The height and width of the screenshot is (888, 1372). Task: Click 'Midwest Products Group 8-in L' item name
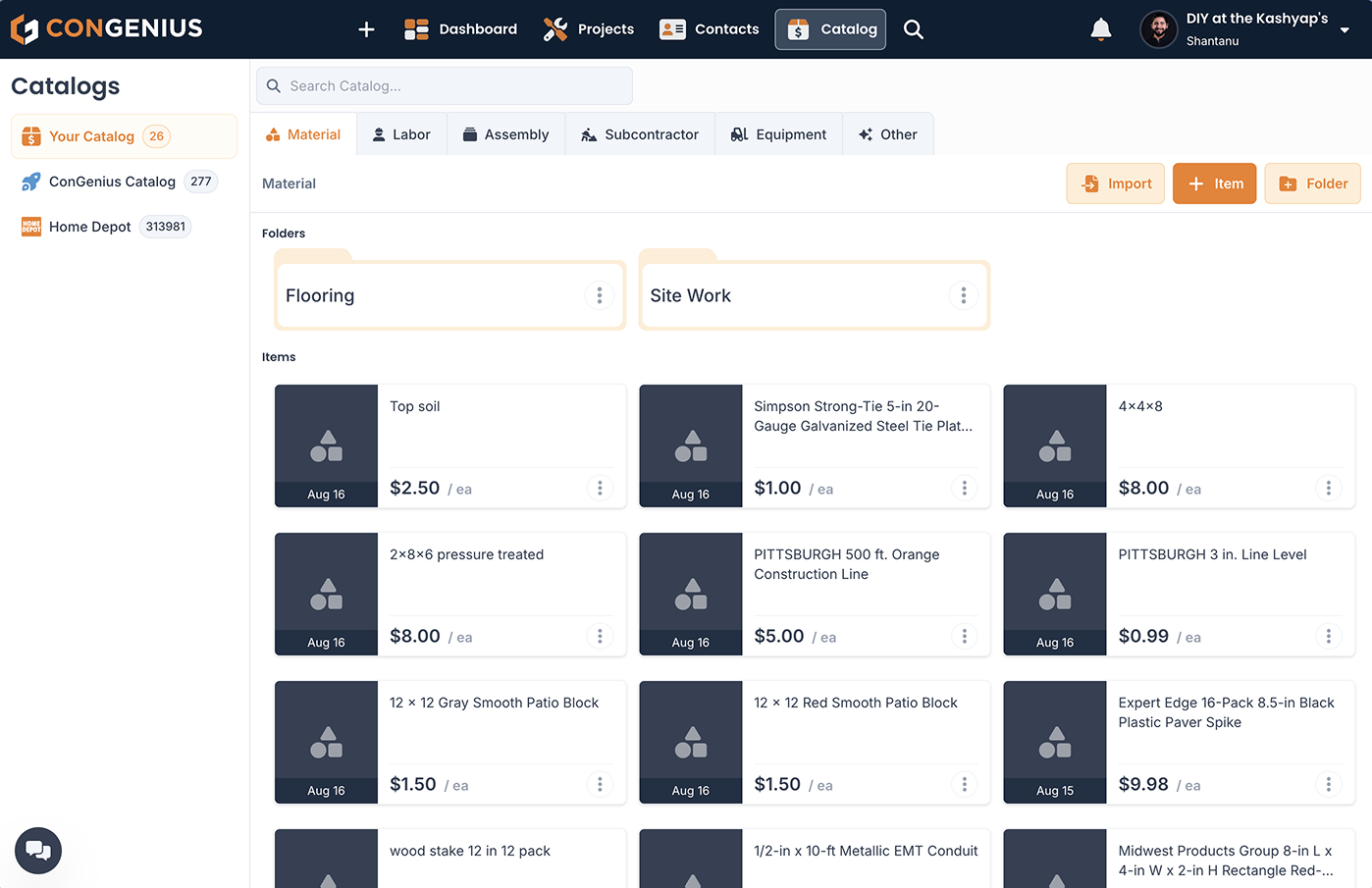[x=1226, y=861]
